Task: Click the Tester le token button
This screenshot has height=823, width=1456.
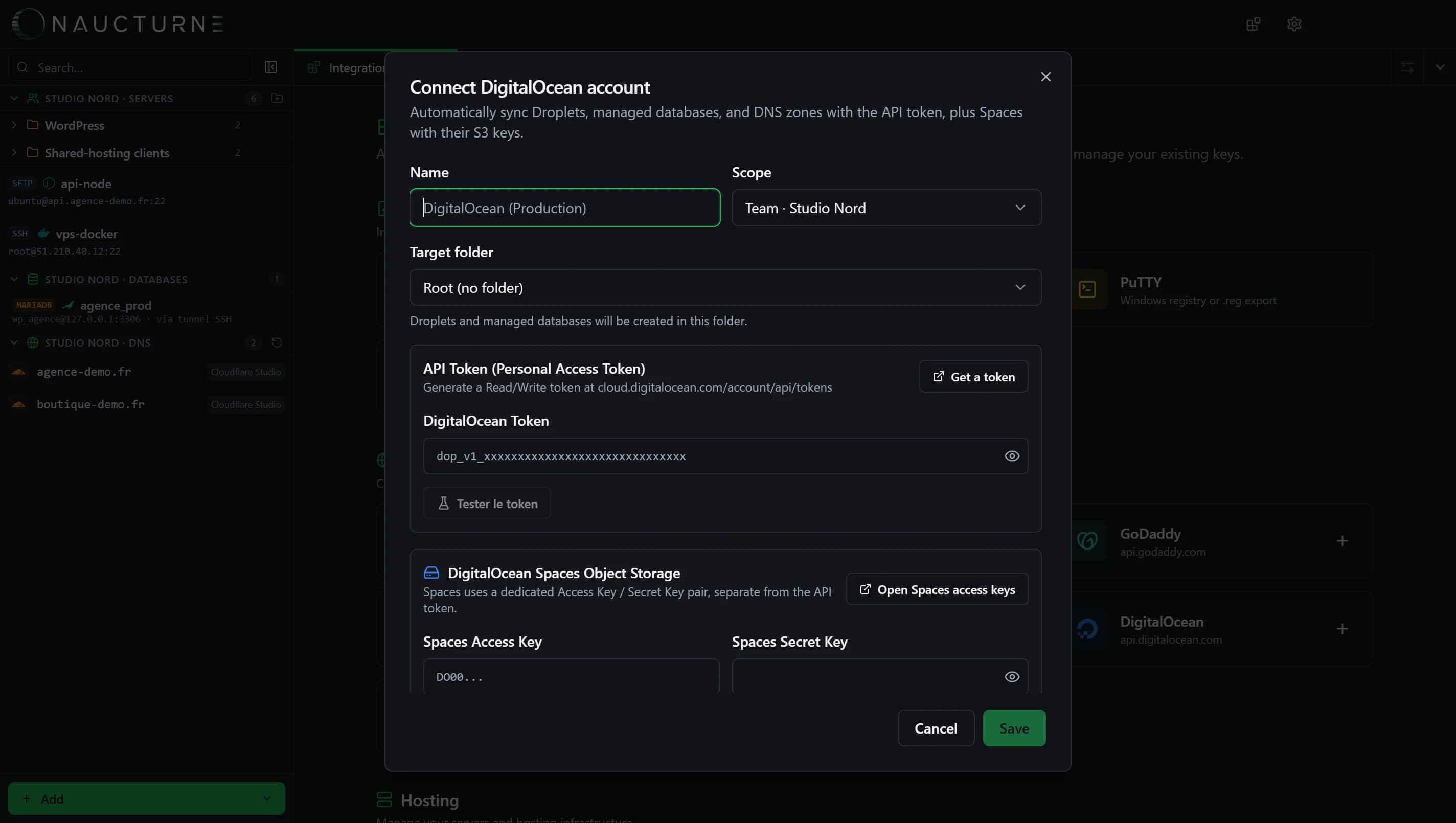Action: 487,503
